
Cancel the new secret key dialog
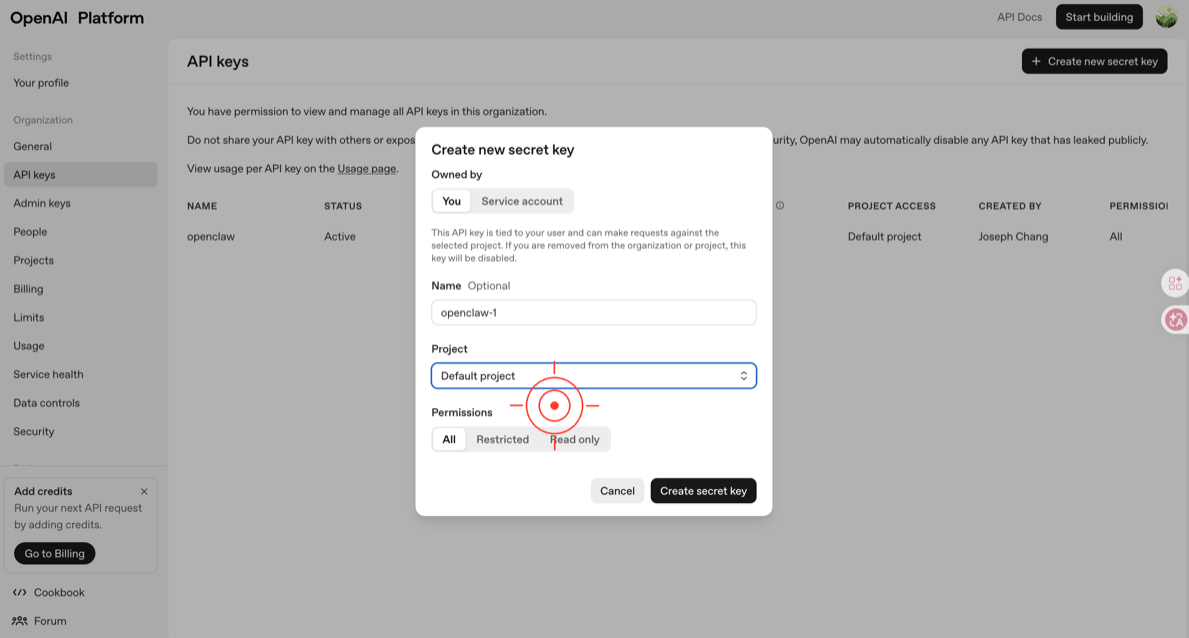pyautogui.click(x=617, y=491)
